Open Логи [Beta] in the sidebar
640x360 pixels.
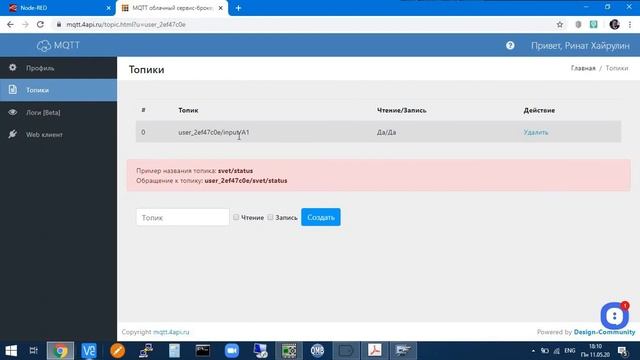coord(58,112)
